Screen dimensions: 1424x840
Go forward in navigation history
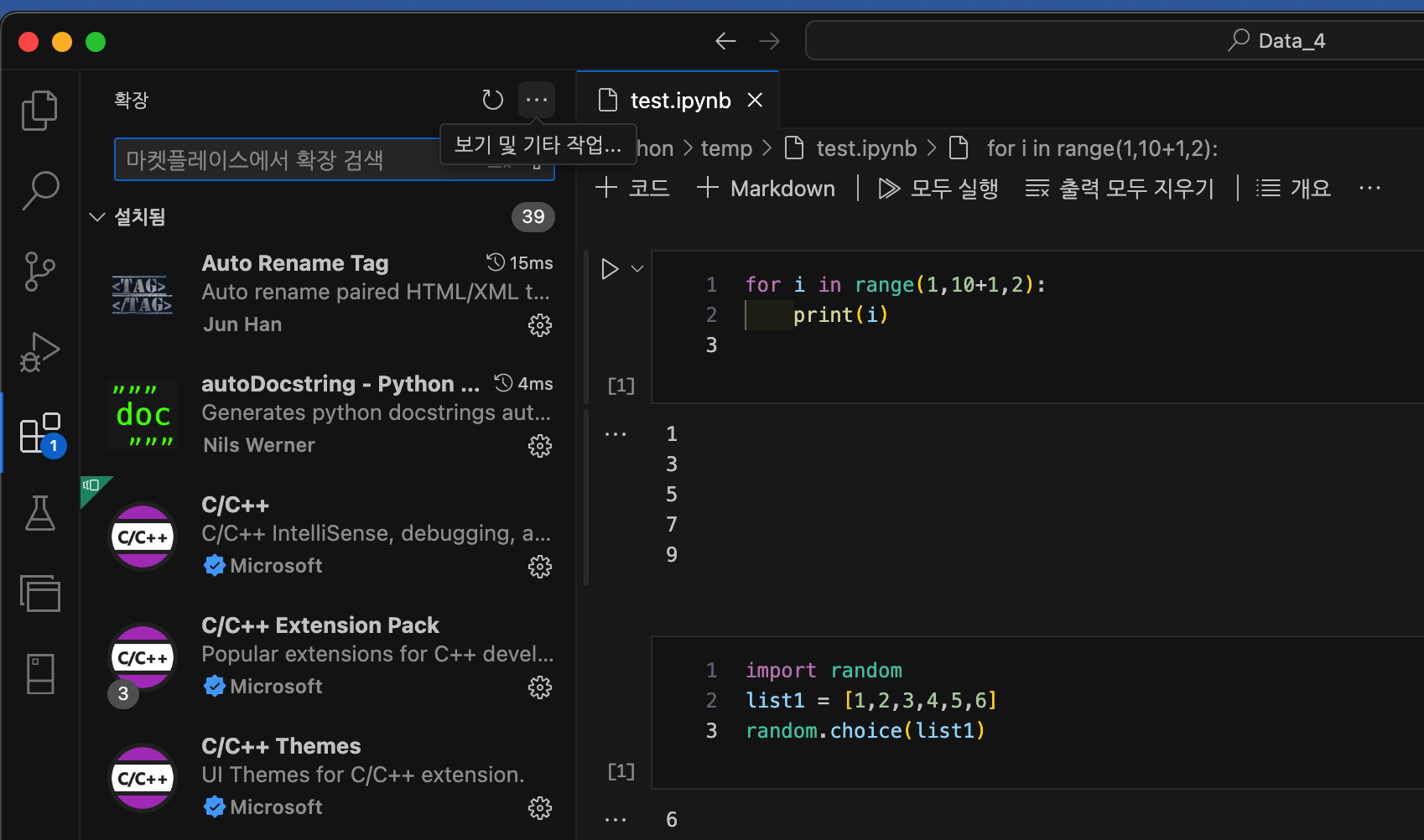coord(769,41)
